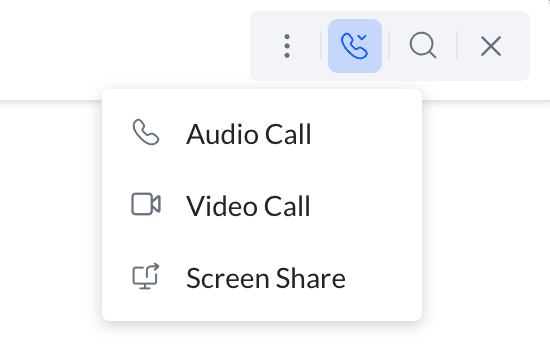Click the kebab menu in header toolbar

tap(287, 46)
